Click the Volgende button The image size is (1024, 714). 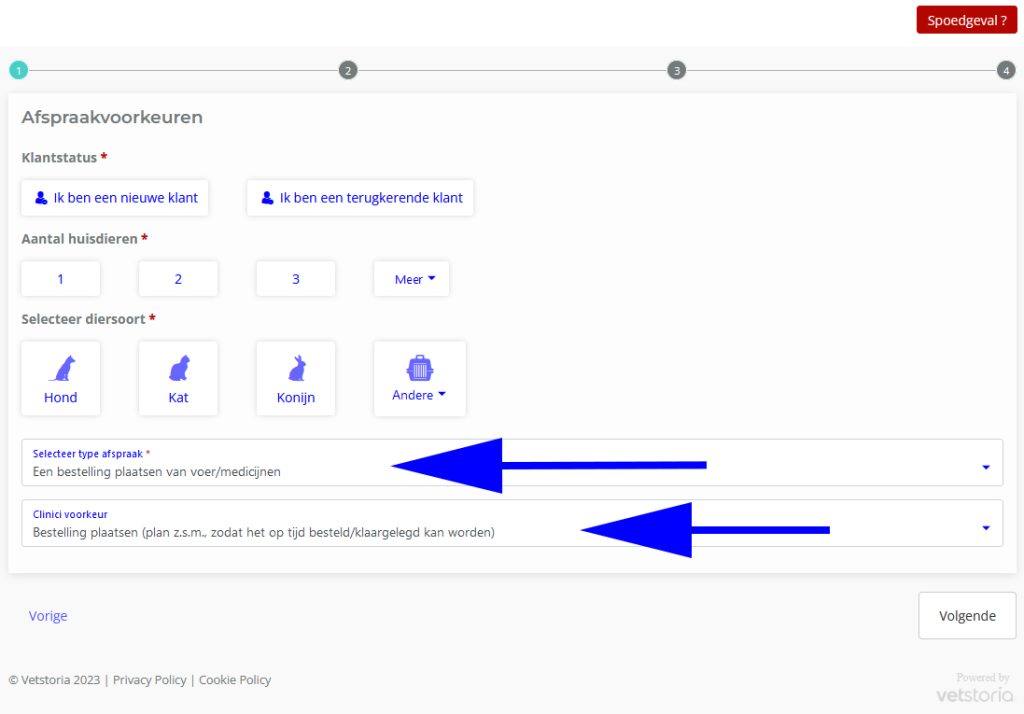click(x=967, y=616)
